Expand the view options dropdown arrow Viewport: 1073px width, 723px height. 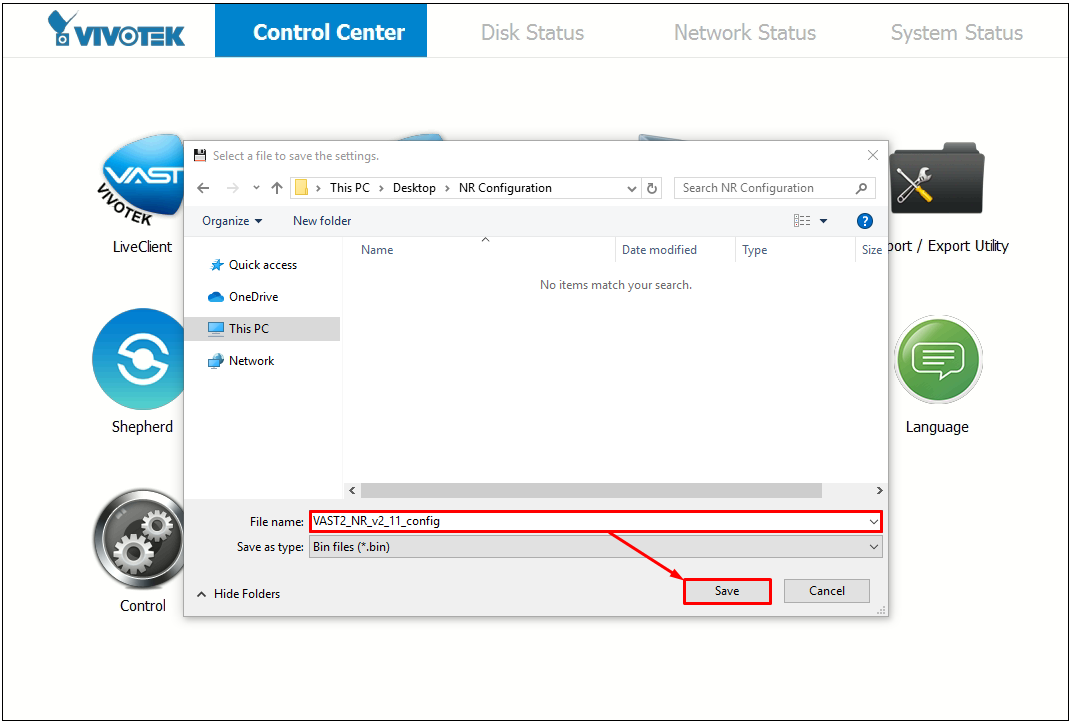pyautogui.click(x=823, y=221)
